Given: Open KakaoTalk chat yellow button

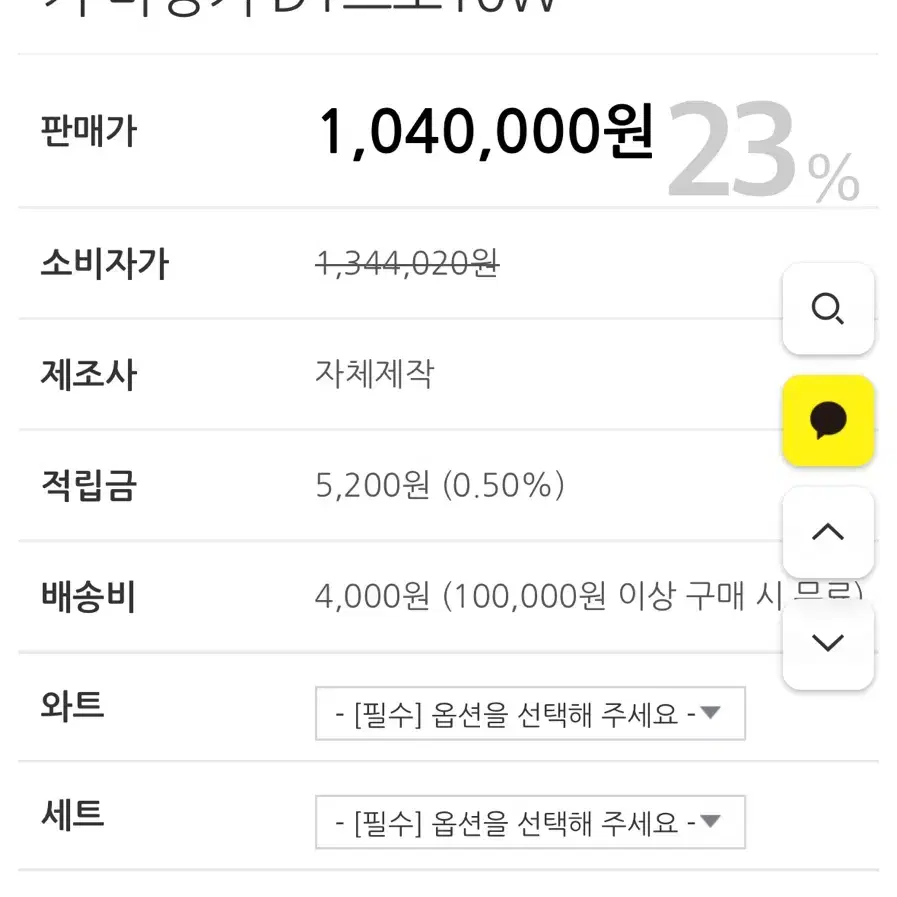Looking at the screenshot, I should click(x=828, y=420).
